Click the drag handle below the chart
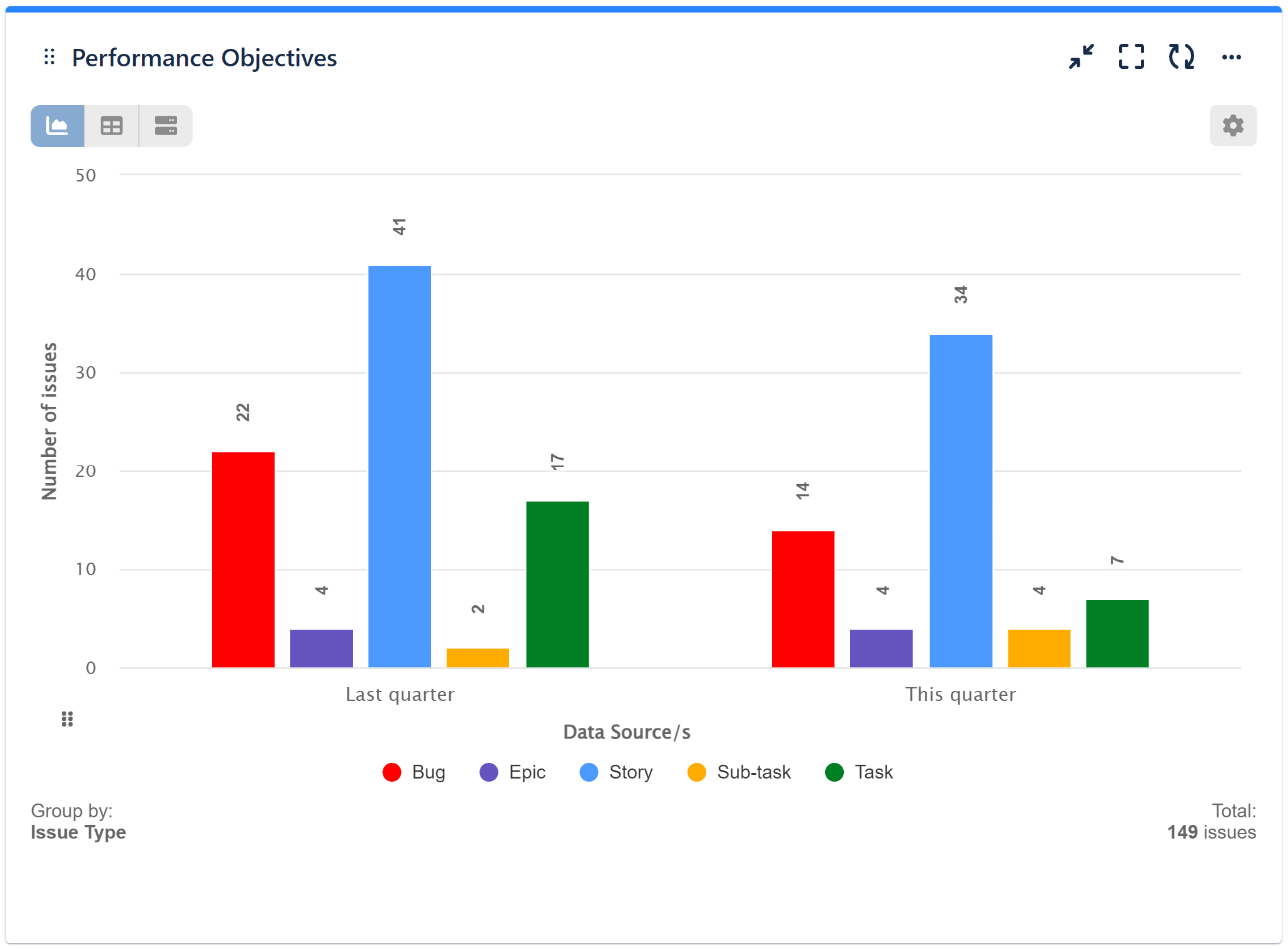This screenshot has width=1288, height=950. tap(67, 719)
